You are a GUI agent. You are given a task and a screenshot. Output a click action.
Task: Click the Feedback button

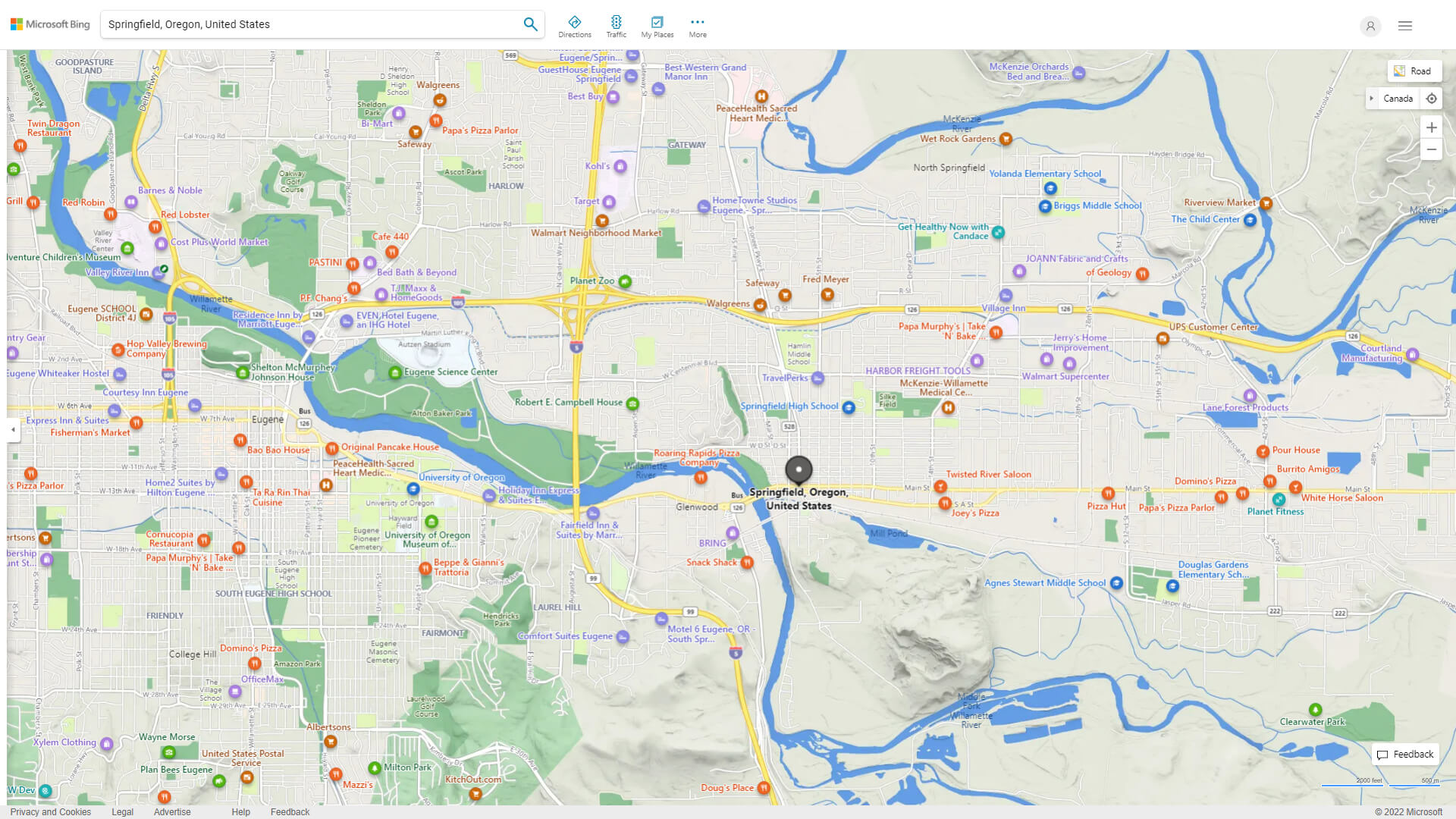point(1405,754)
